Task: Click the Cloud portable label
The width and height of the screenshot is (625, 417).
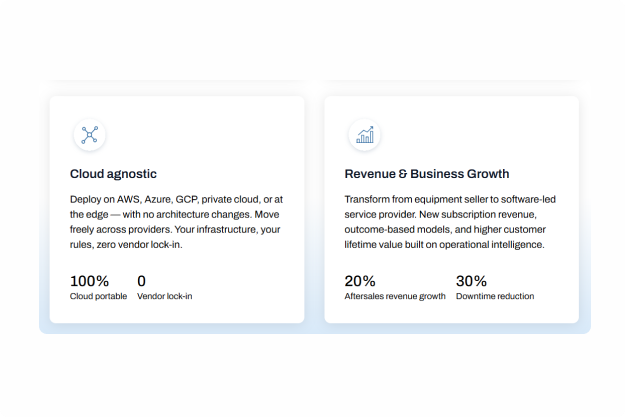Action: [98, 296]
